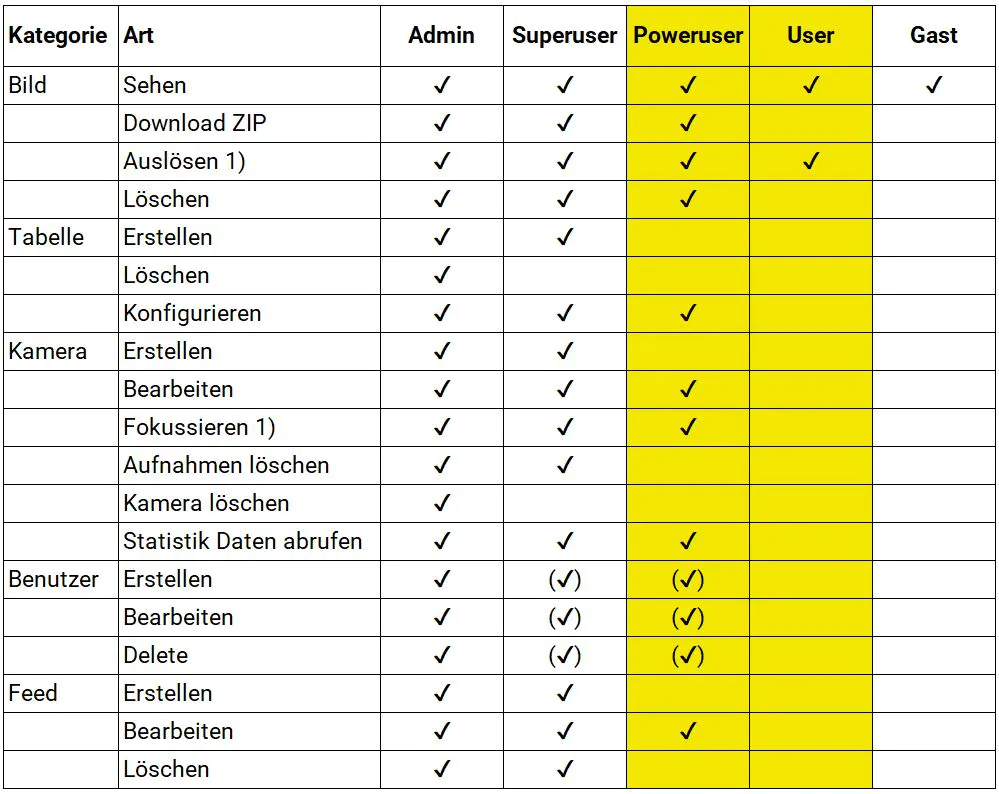Select the Poweruser checkmark in Konfigurieren row
This screenshot has width=999, height=794.
click(x=687, y=314)
